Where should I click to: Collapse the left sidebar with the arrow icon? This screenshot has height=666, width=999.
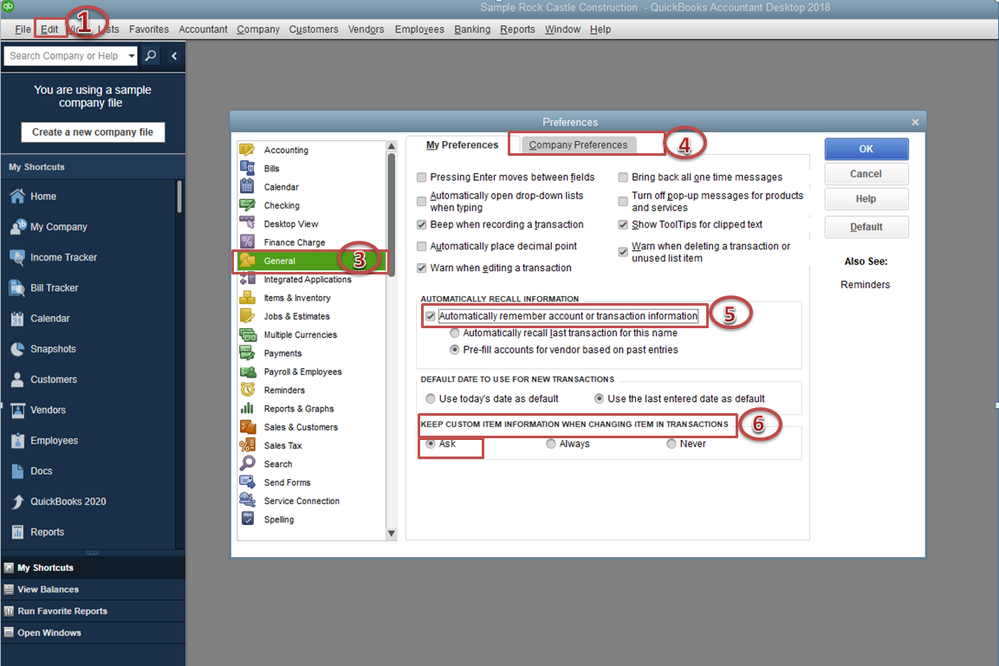(x=174, y=56)
